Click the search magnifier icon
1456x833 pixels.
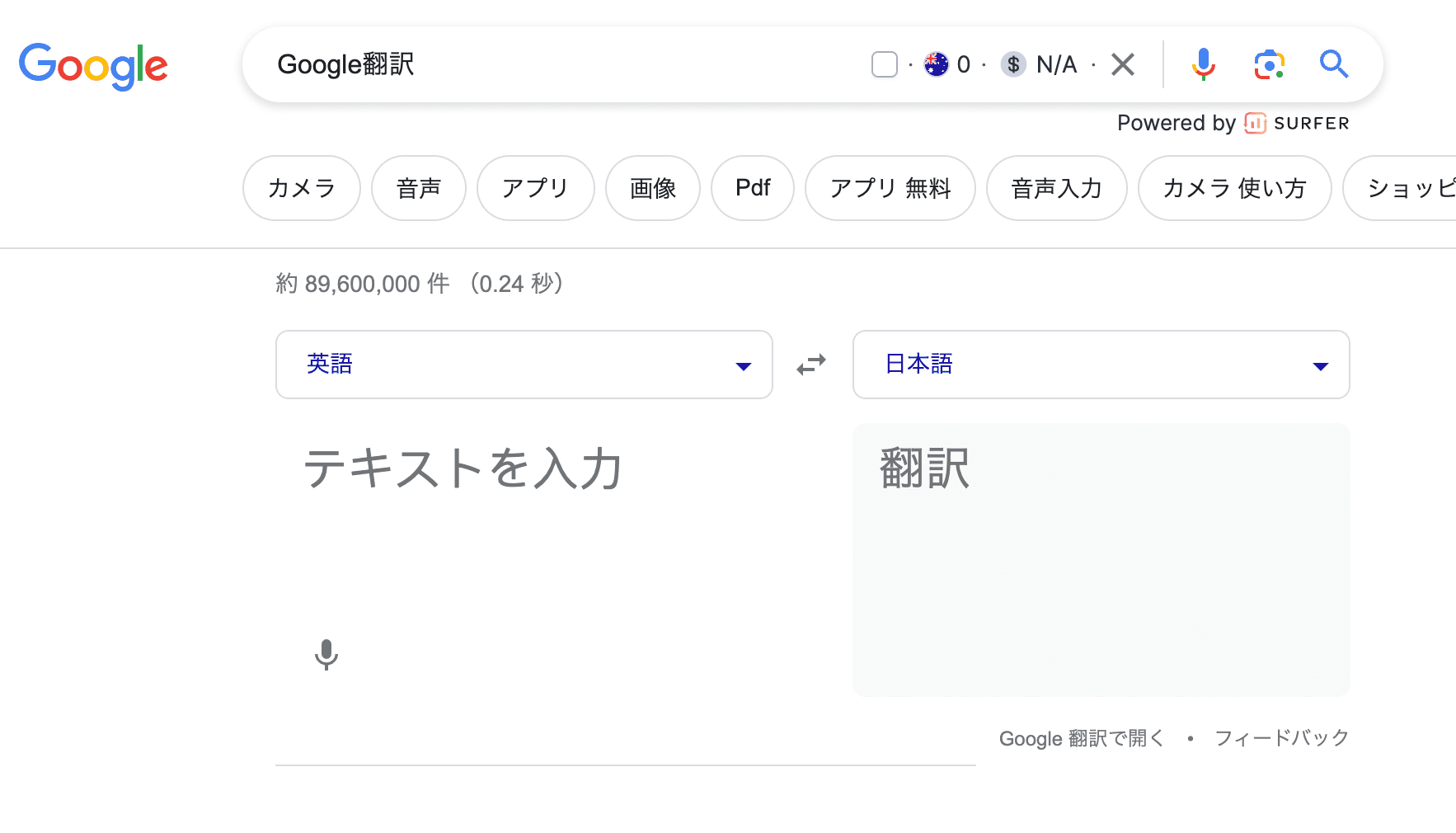1334,64
